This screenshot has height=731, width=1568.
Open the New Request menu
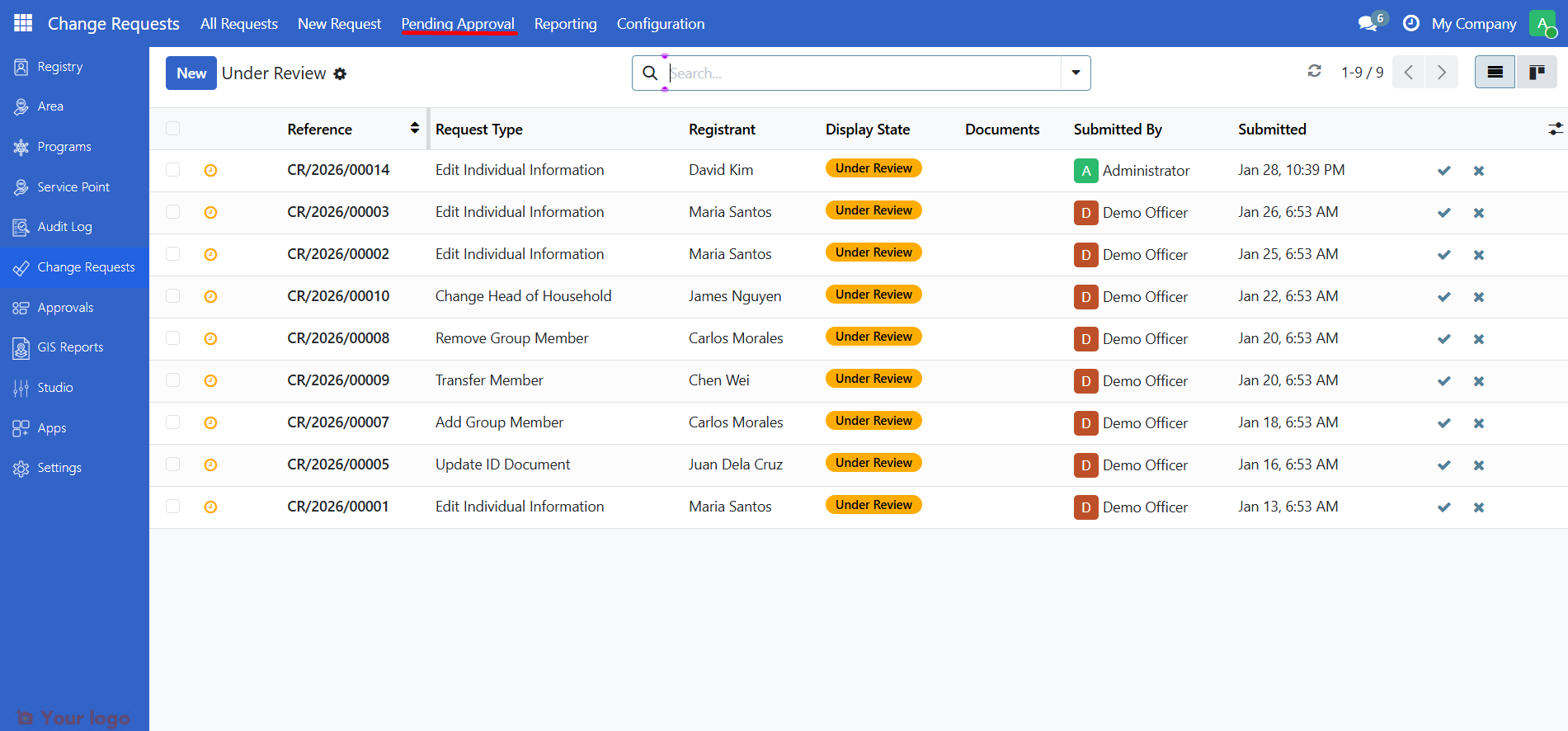pyautogui.click(x=339, y=24)
